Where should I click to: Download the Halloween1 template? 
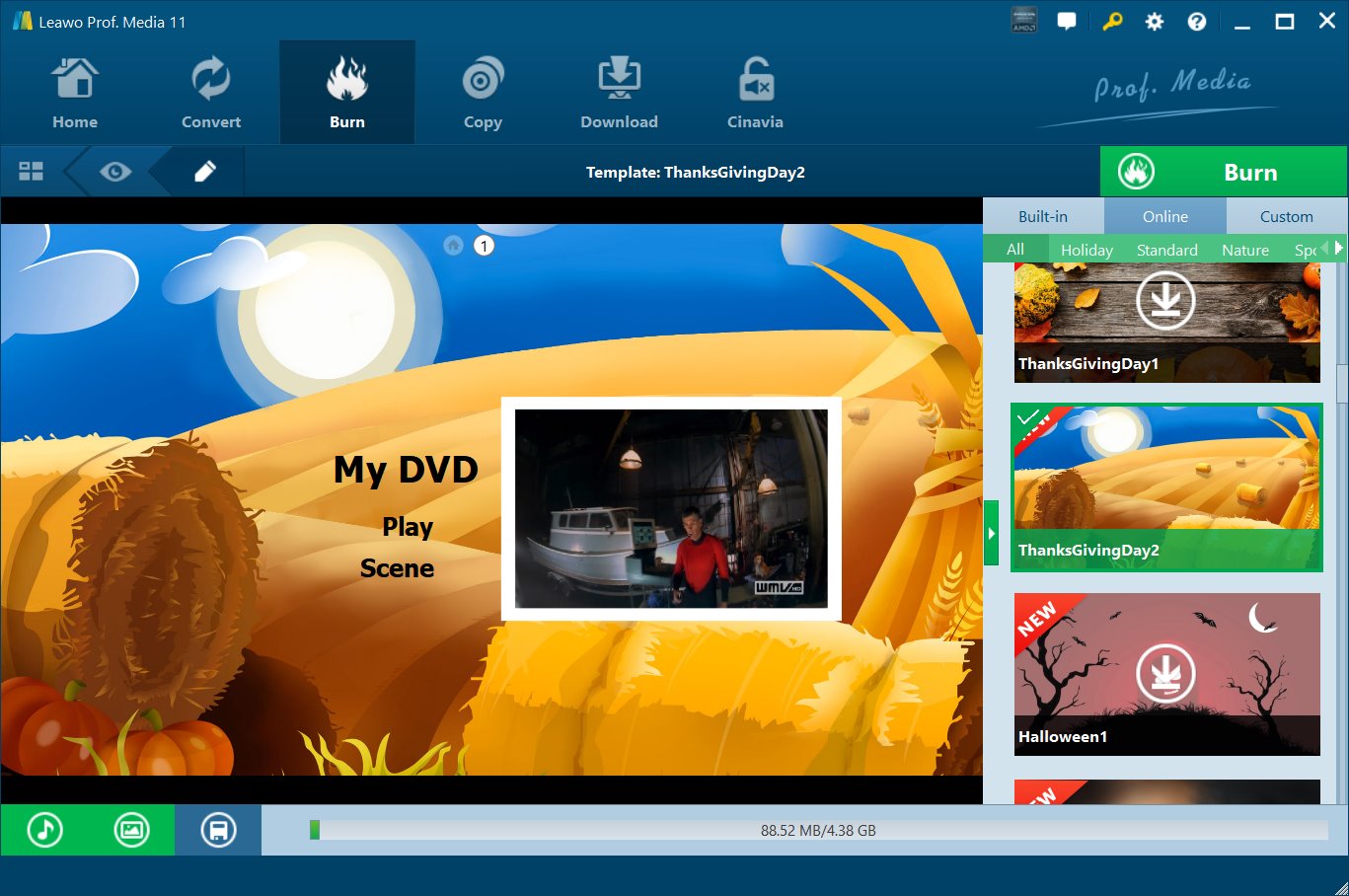click(1165, 674)
